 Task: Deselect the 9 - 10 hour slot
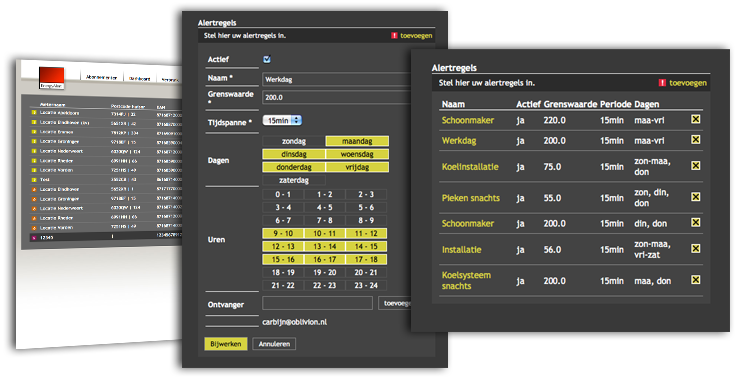click(x=283, y=233)
